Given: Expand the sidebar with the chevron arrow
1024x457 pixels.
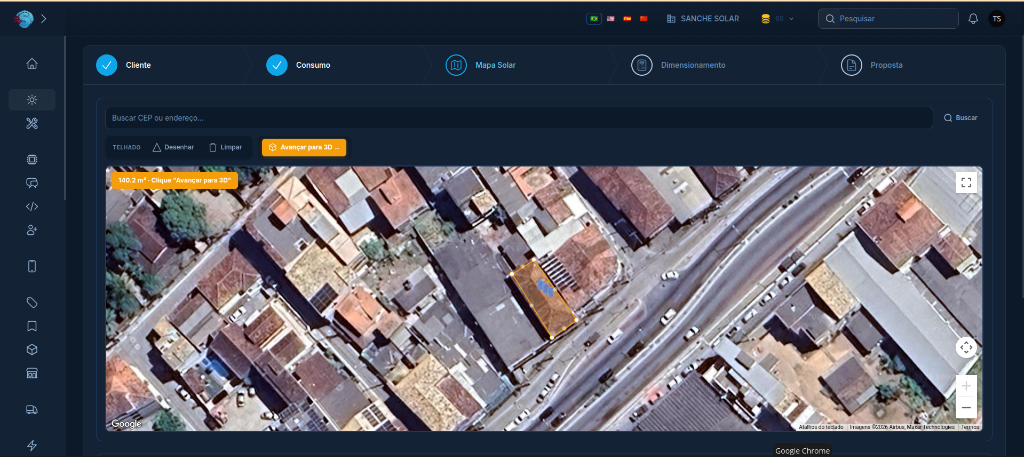Looking at the screenshot, I should point(44,19).
